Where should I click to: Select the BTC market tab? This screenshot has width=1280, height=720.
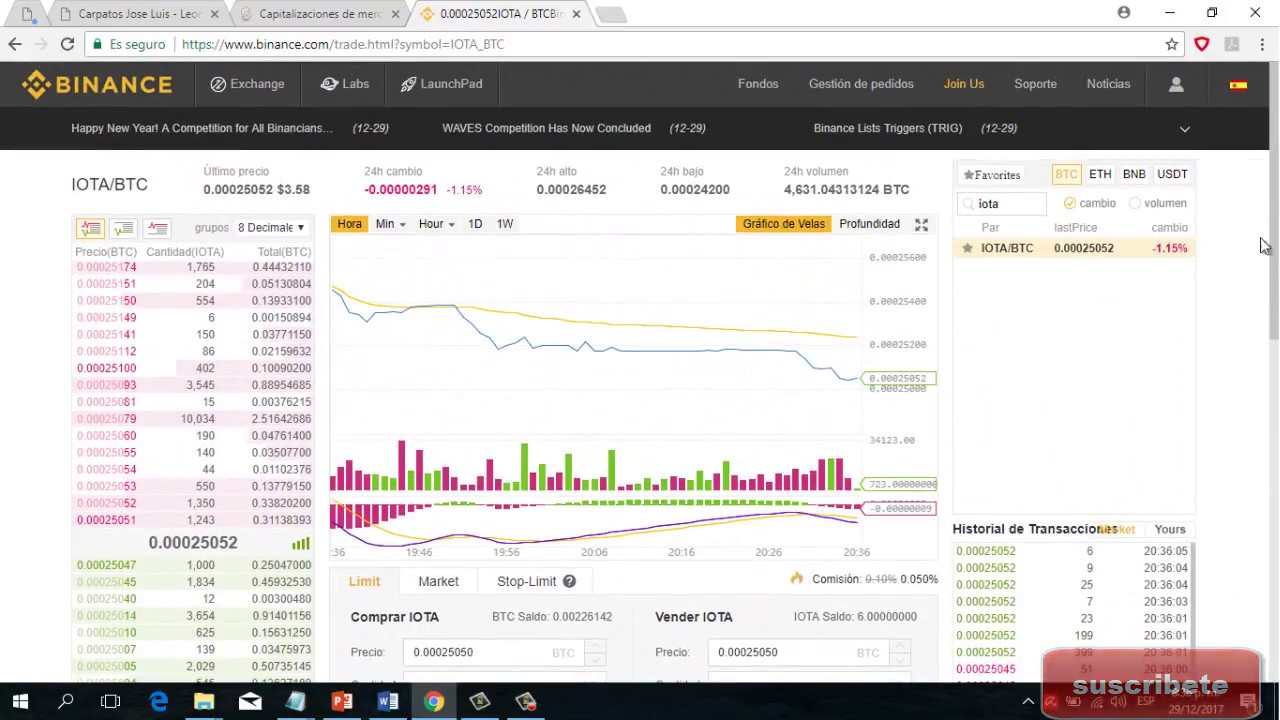pyautogui.click(x=1066, y=174)
